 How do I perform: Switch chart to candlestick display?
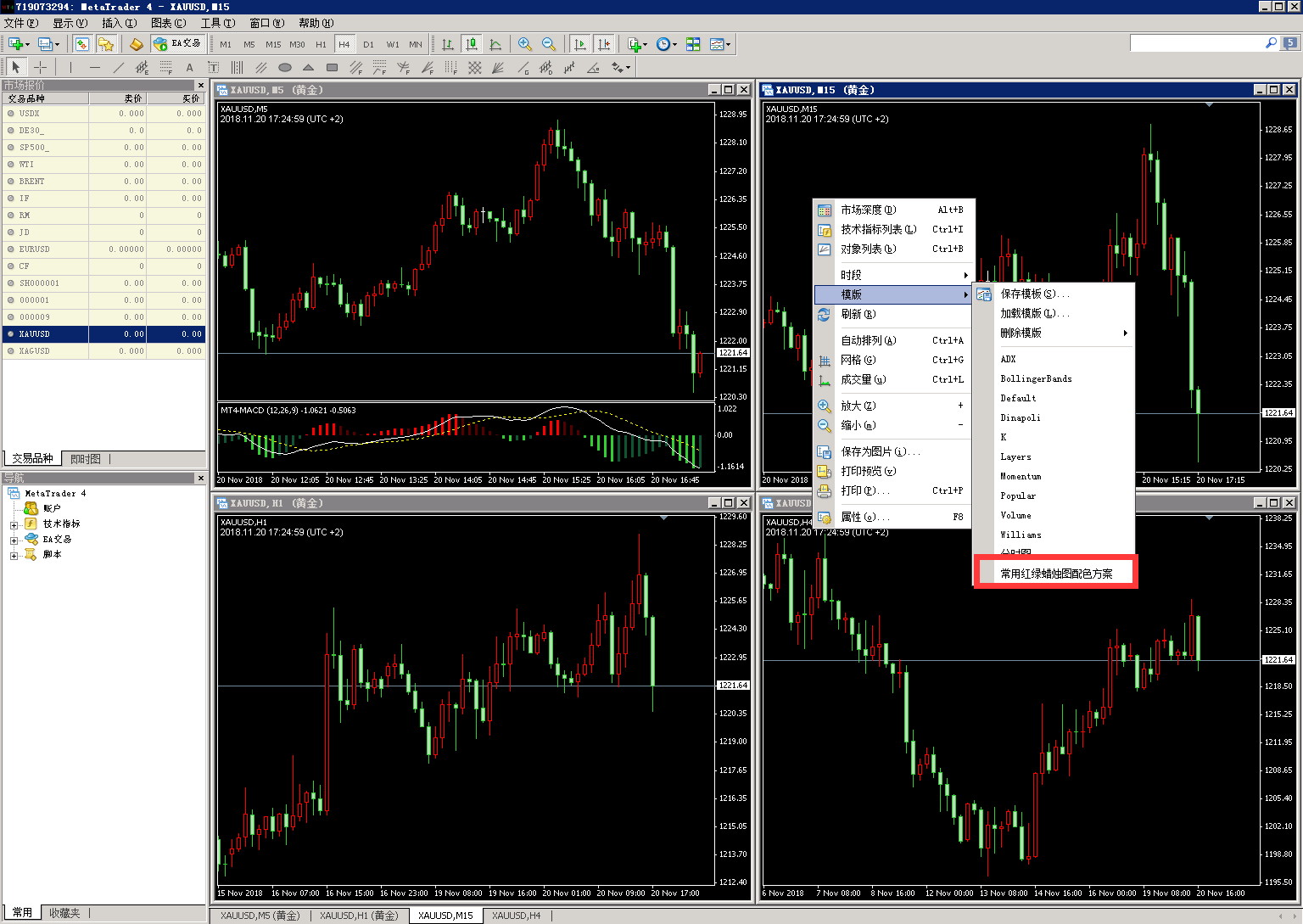tap(472, 44)
